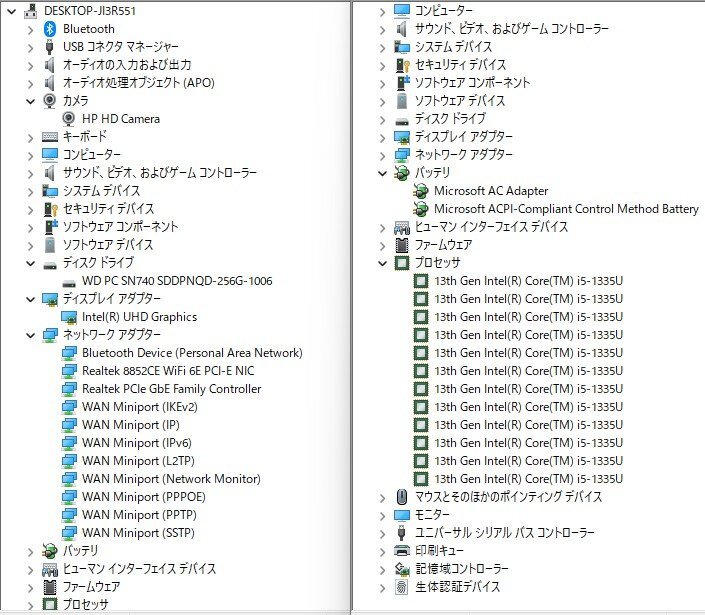The width and height of the screenshot is (705, 615).
Task: Expand the collapsed ディスク ドライブ category
Action: click(382, 120)
